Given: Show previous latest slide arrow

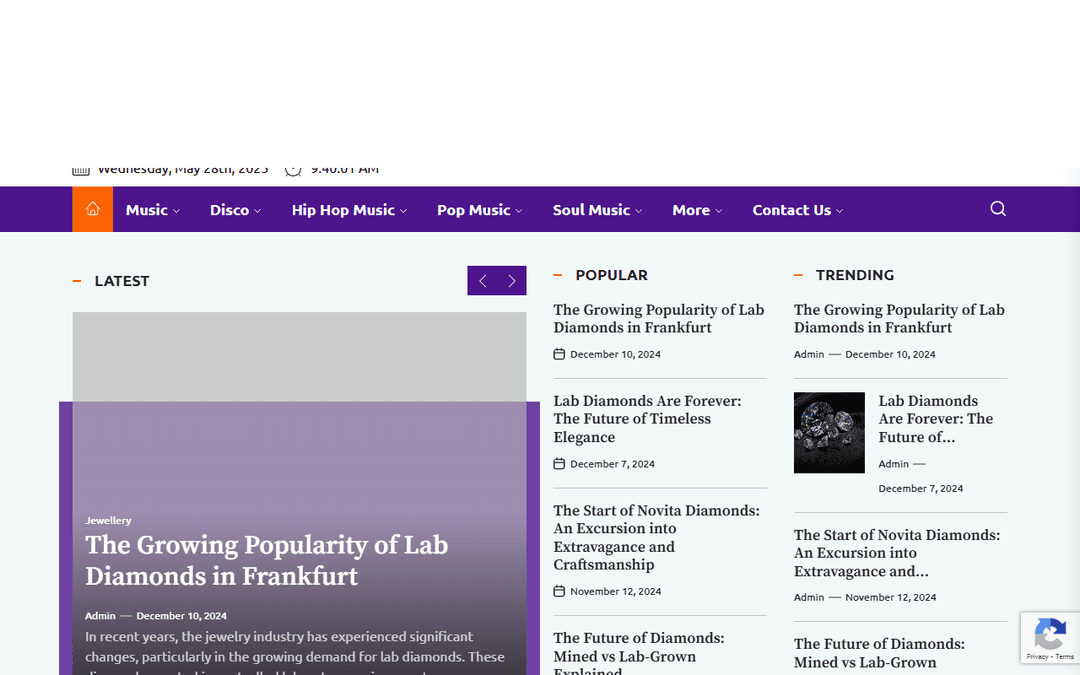Looking at the screenshot, I should 482,280.
